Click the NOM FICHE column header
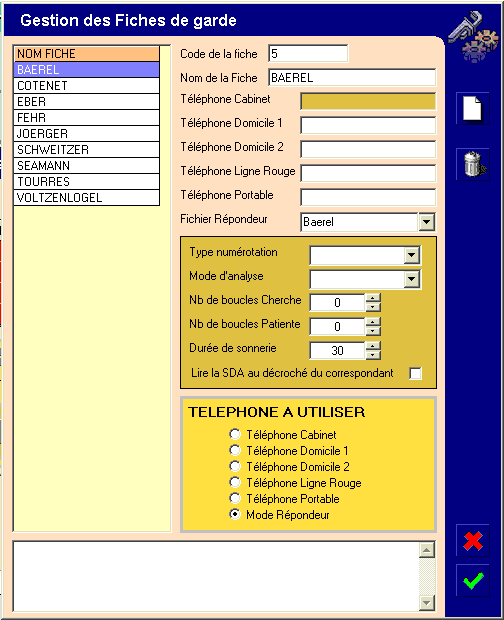 87,53
